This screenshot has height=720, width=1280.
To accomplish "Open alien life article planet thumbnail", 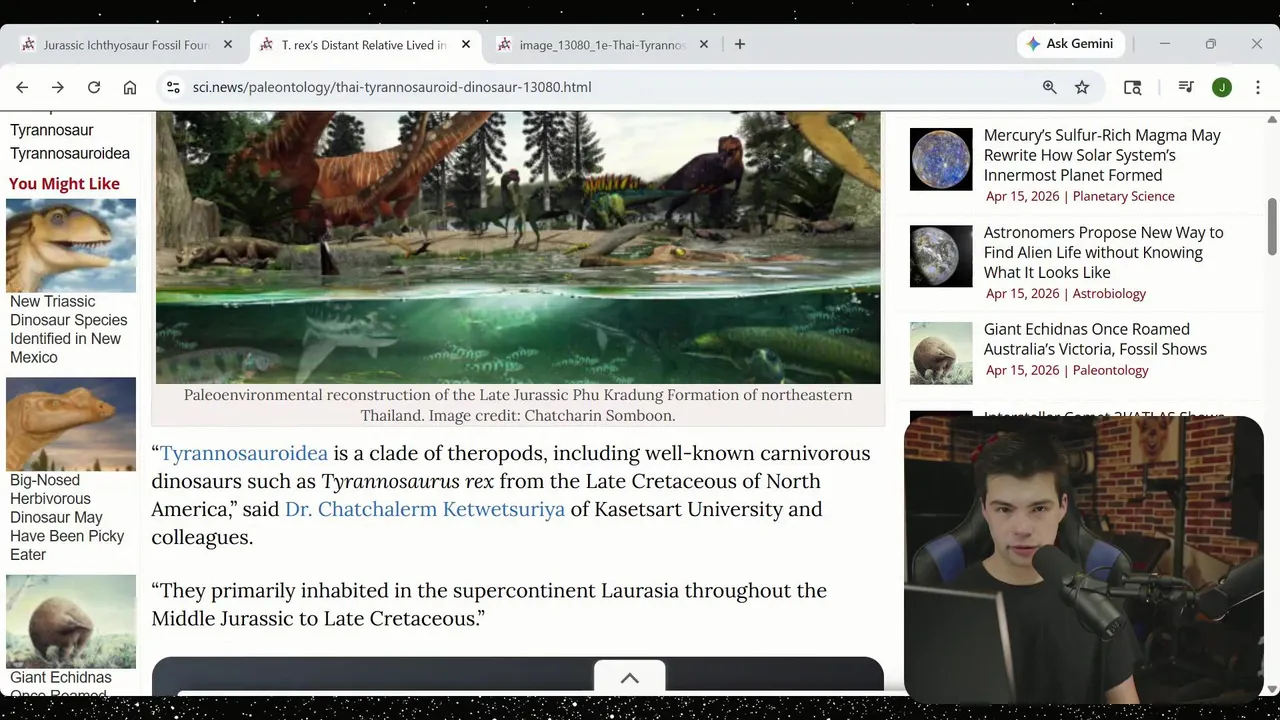I will tap(941, 256).
